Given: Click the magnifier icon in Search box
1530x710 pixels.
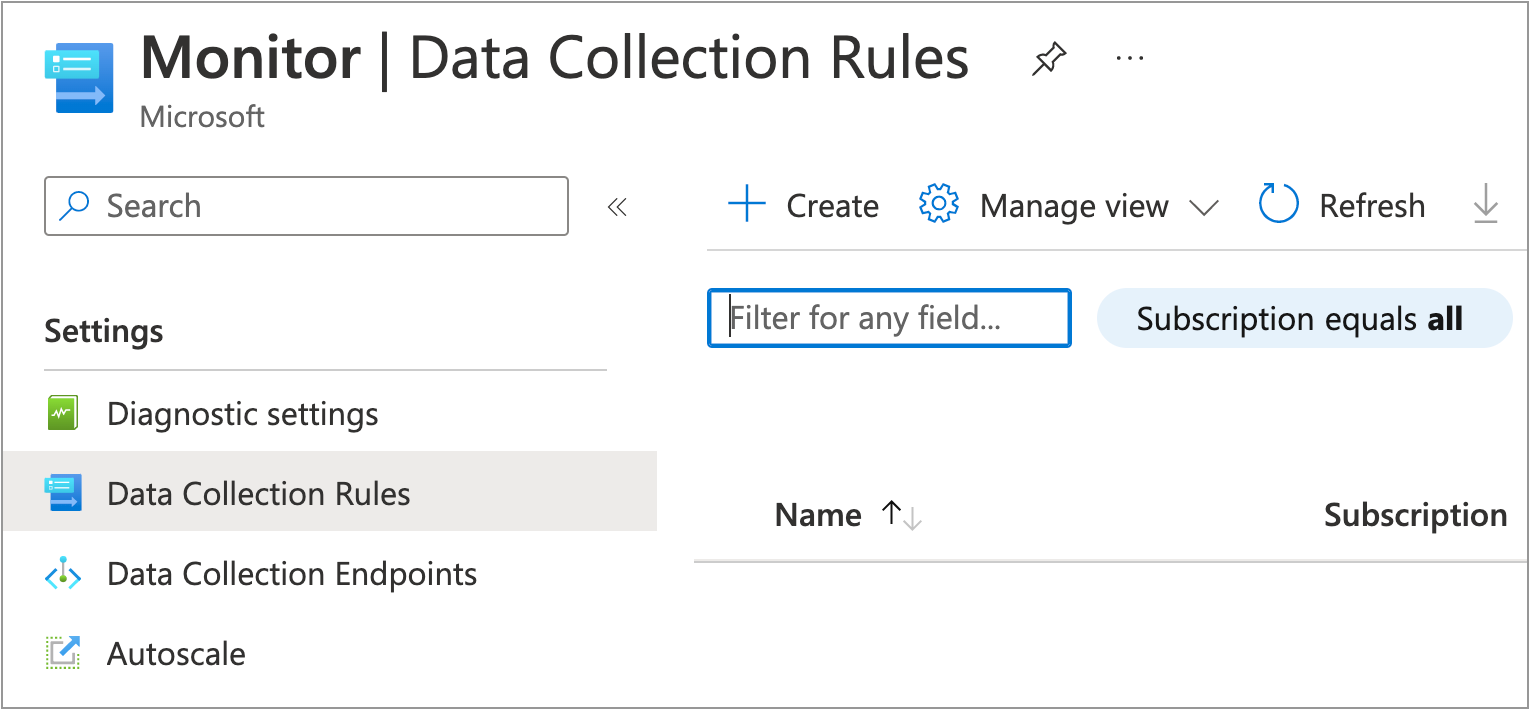Looking at the screenshot, I should point(74,206).
